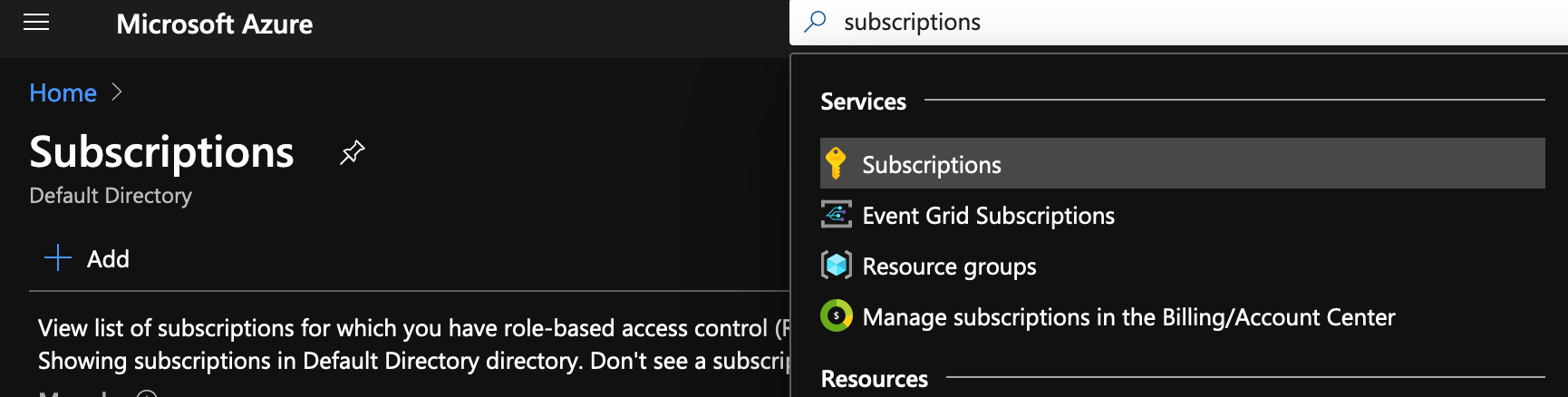Click the search magnifier icon
This screenshot has height=397, width=1568.
coord(815,22)
